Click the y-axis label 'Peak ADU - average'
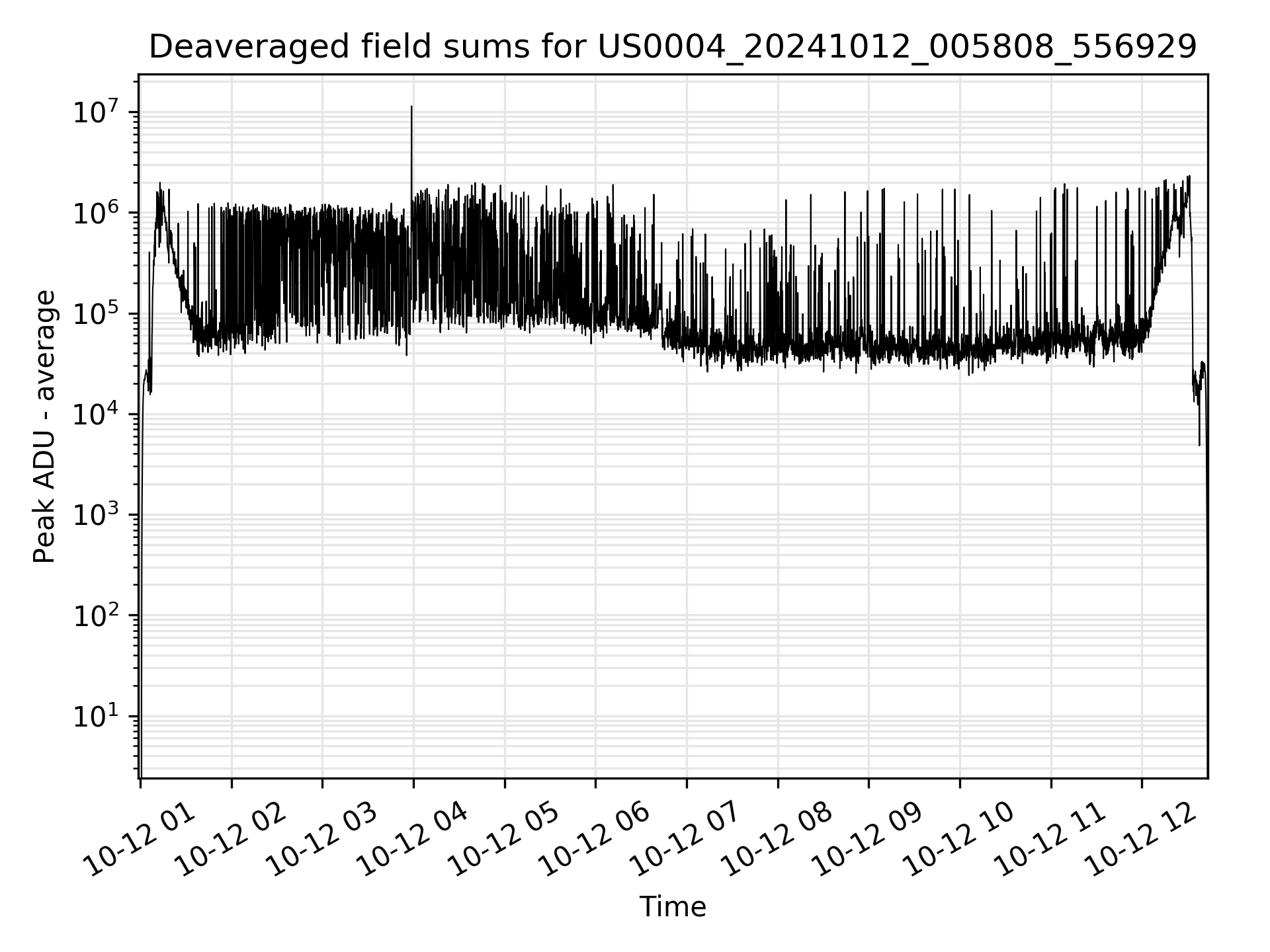1270x952 pixels. point(44,426)
